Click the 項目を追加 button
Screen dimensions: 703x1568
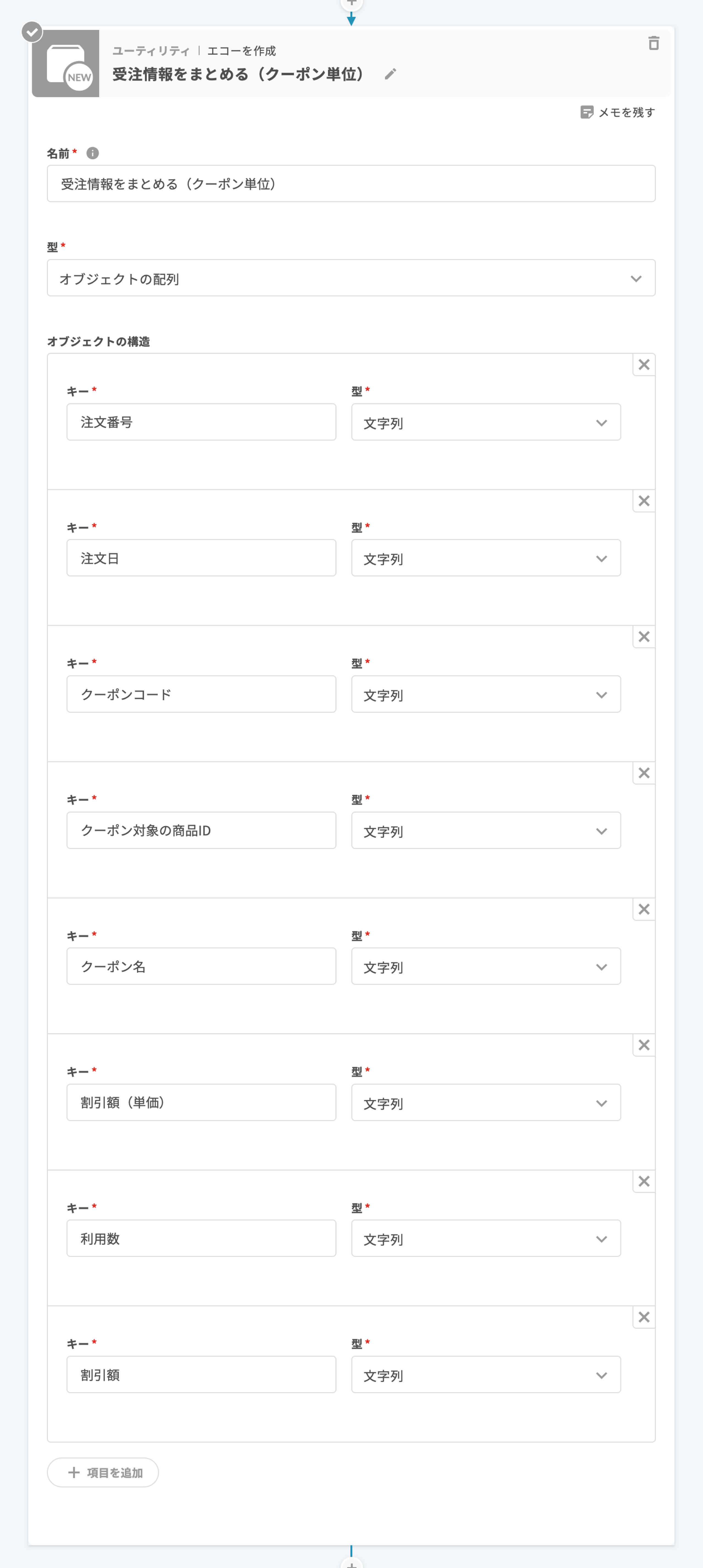[103, 1472]
